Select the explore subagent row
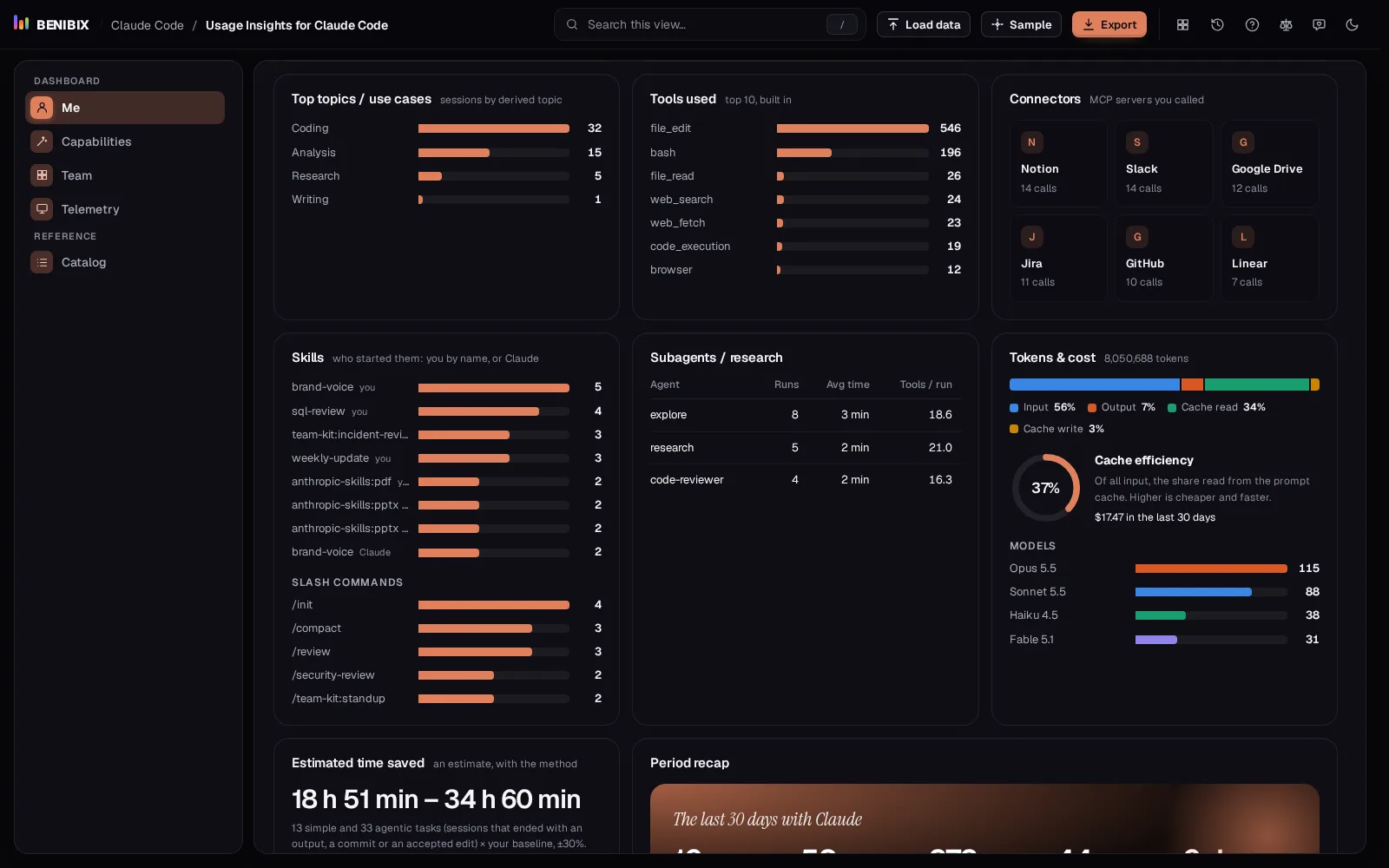Screen dimensions: 1389x868 pos(806,415)
